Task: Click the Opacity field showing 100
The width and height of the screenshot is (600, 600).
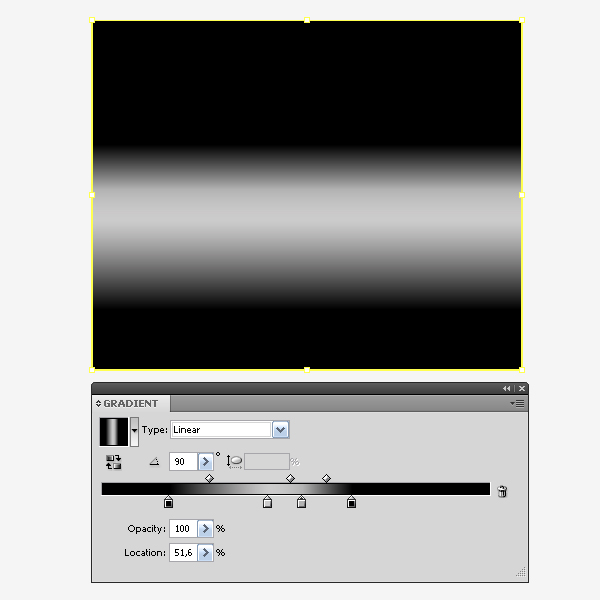Action: coord(183,528)
